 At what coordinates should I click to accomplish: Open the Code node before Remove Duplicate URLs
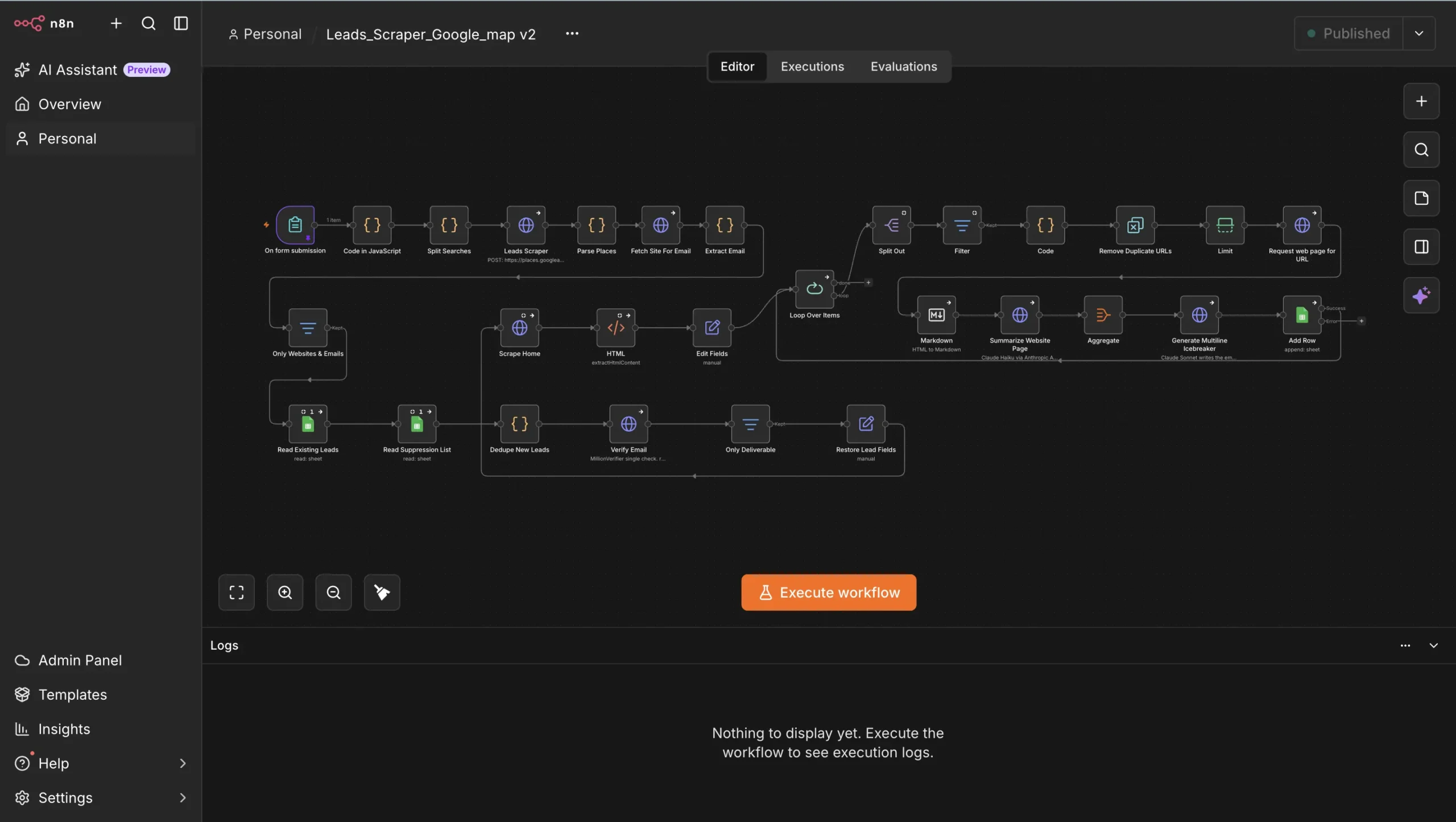[x=1045, y=225]
